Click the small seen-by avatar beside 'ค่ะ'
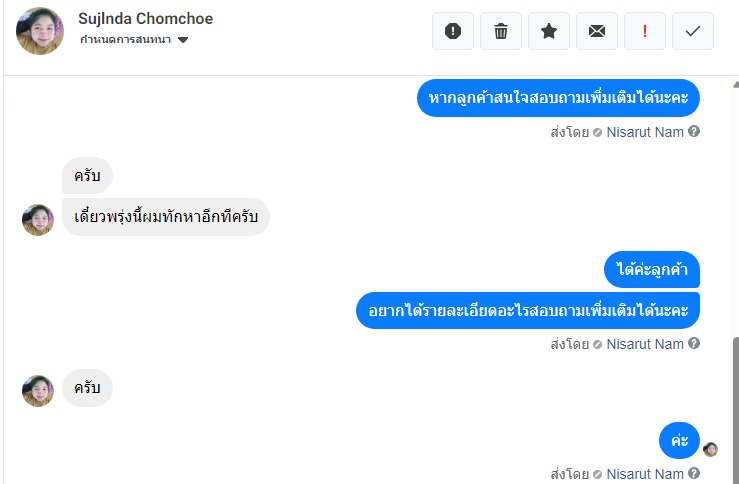739x484 pixels. click(x=710, y=449)
